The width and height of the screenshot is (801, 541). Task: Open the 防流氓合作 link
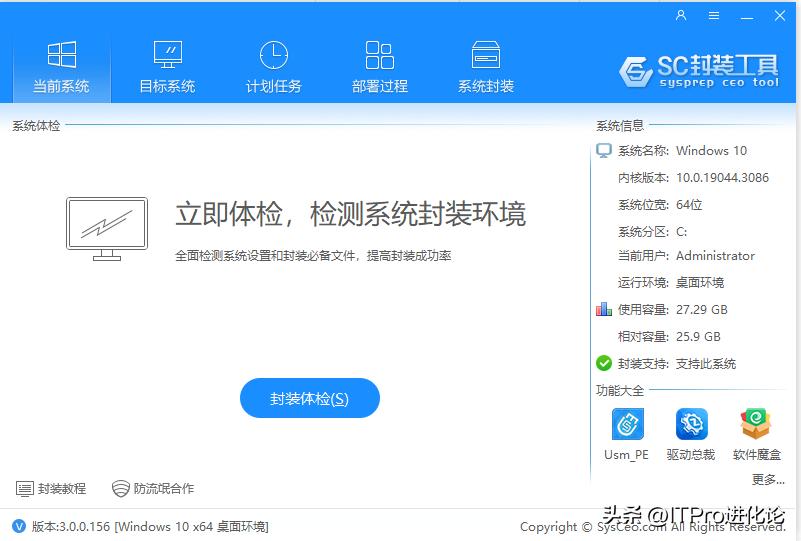[x=153, y=489]
